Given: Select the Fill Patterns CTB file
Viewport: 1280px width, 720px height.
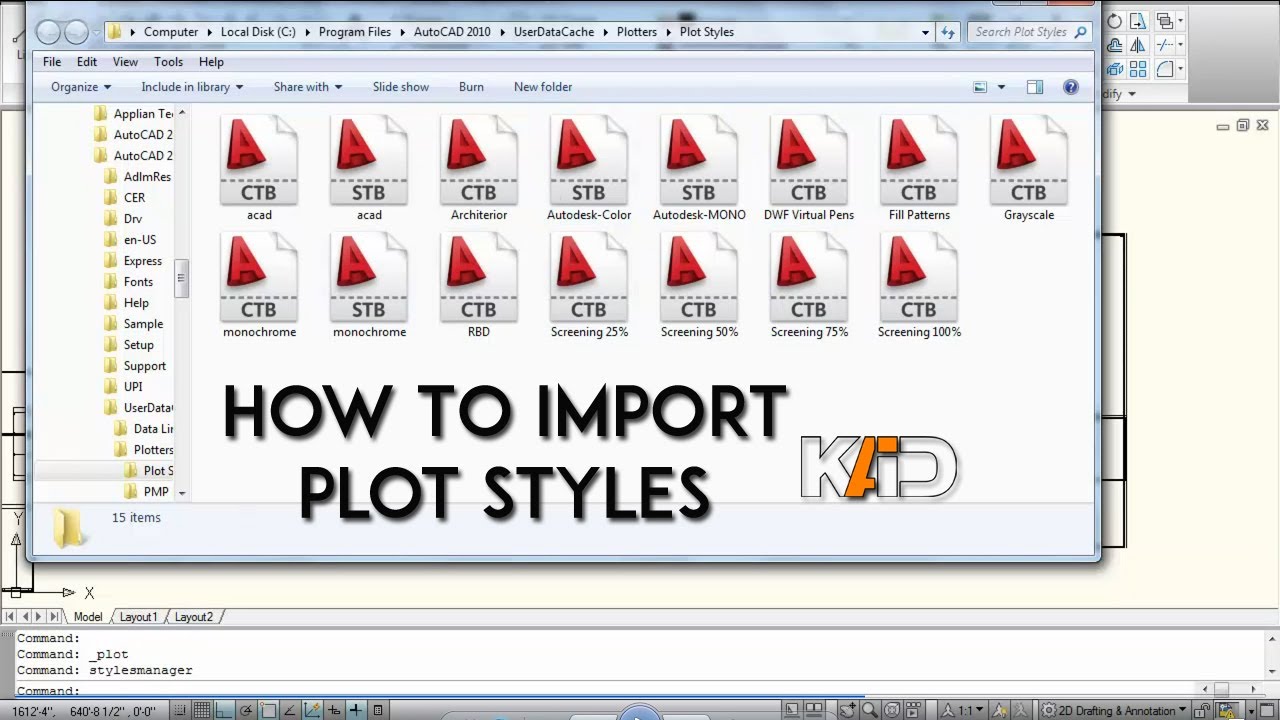Looking at the screenshot, I should pos(919,168).
